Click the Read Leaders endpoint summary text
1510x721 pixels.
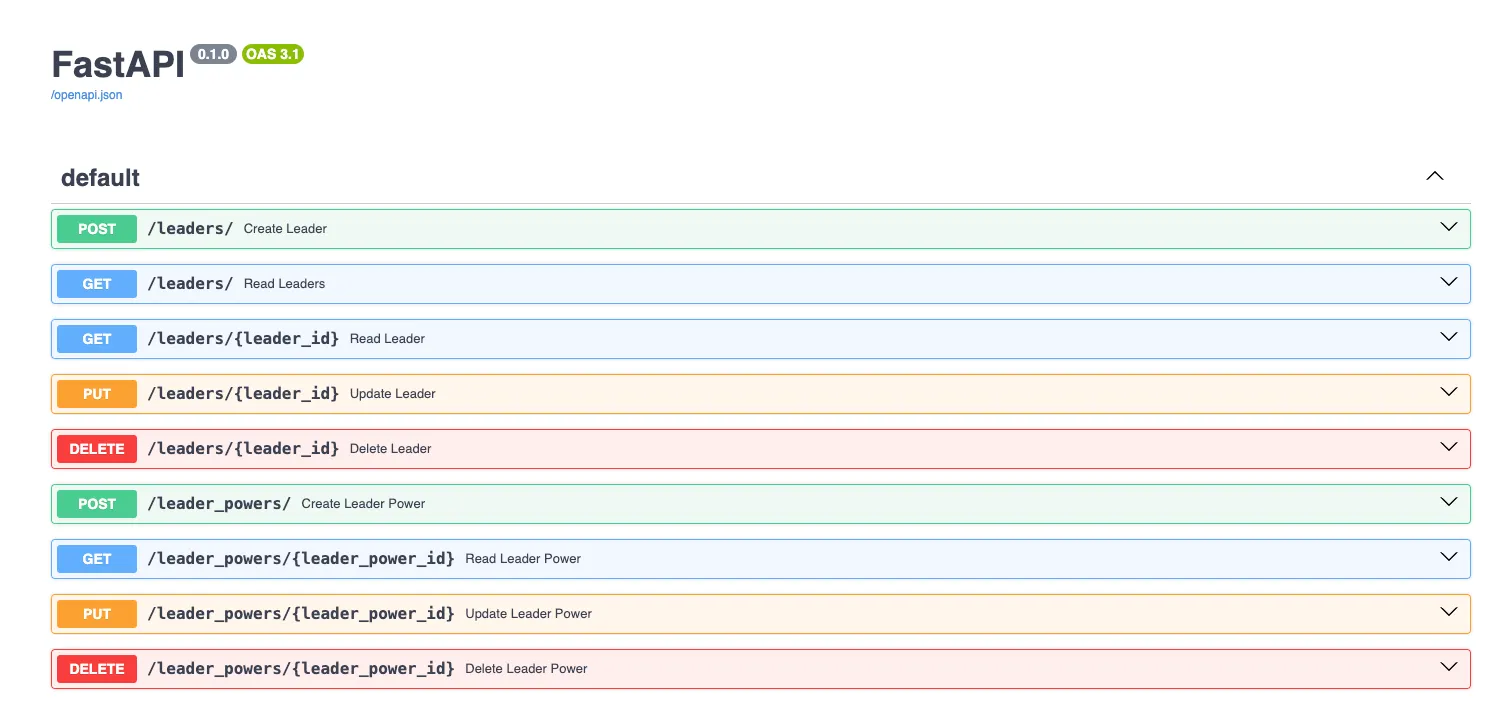284,284
